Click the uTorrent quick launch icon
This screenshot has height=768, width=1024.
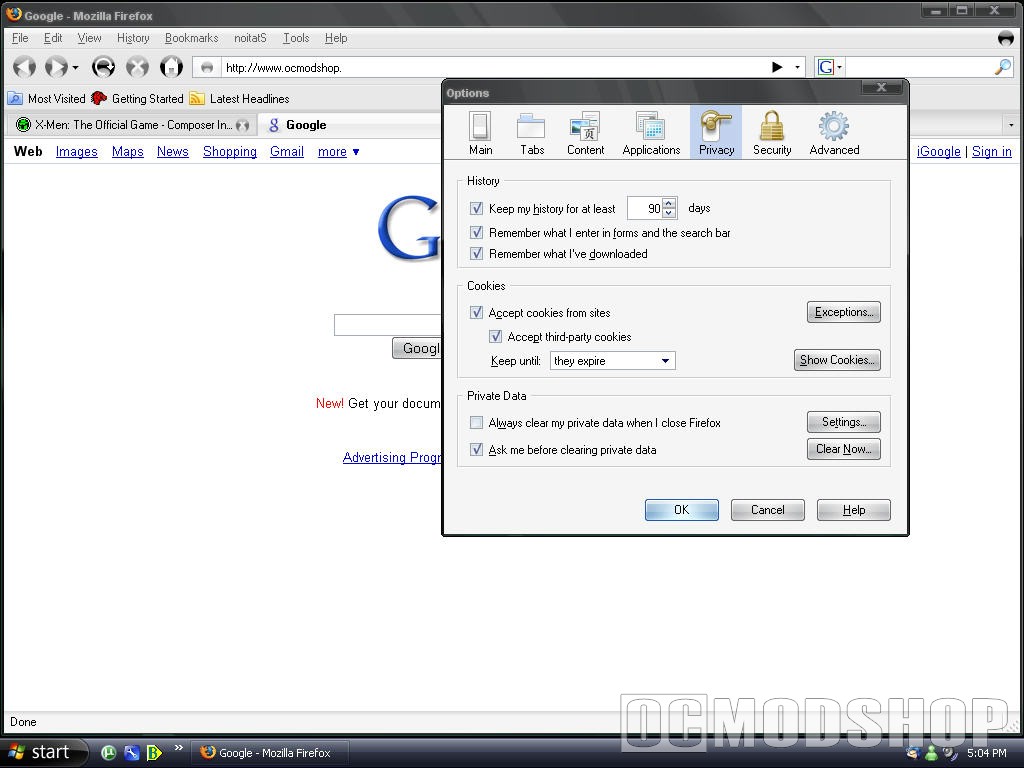click(109, 752)
